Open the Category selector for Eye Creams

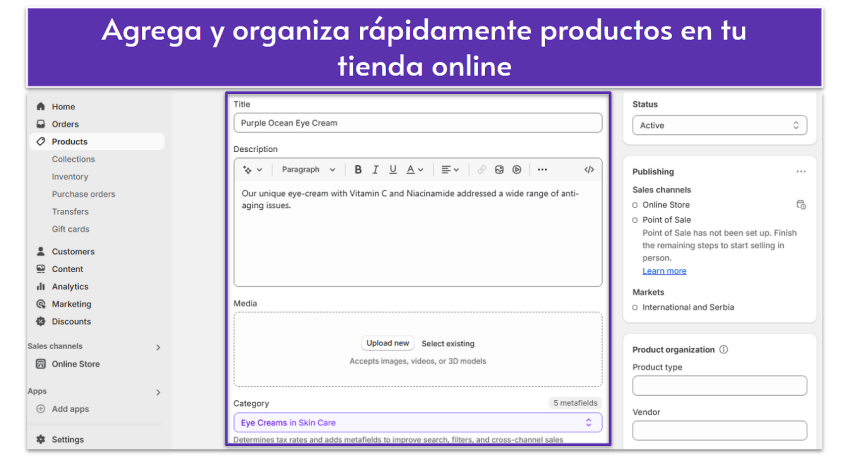(417, 423)
